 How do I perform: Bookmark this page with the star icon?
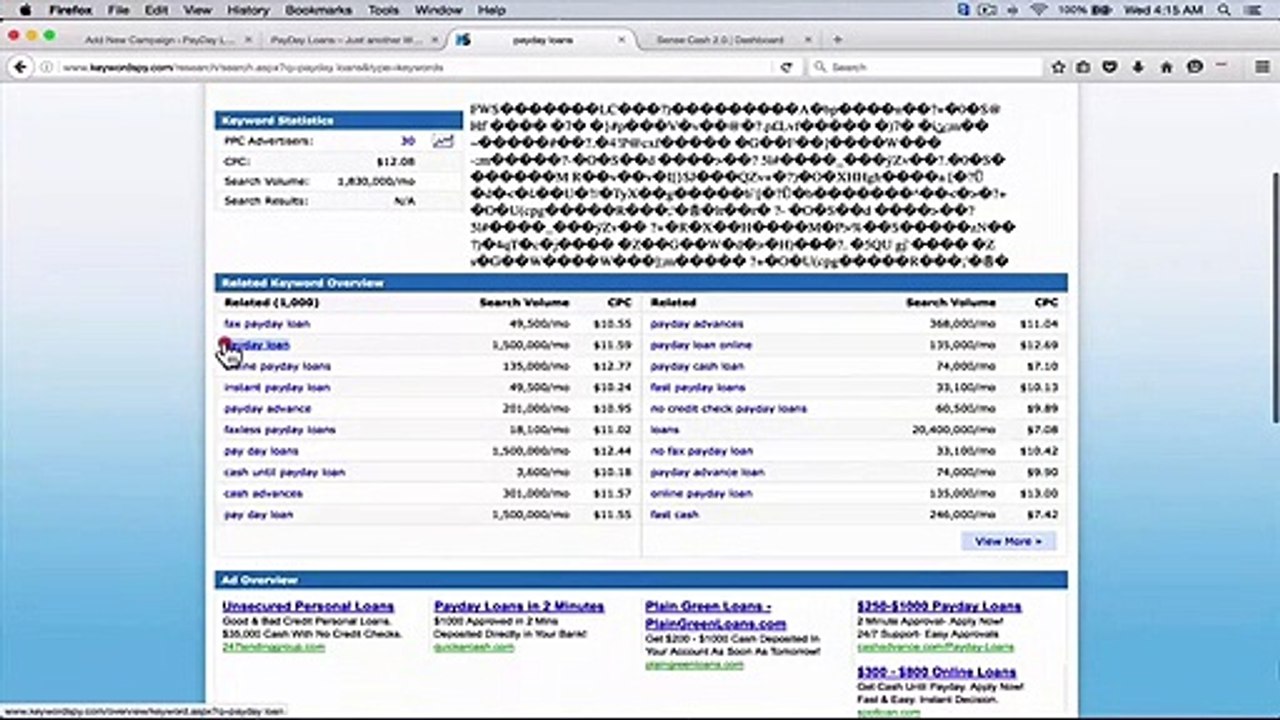click(x=1058, y=67)
